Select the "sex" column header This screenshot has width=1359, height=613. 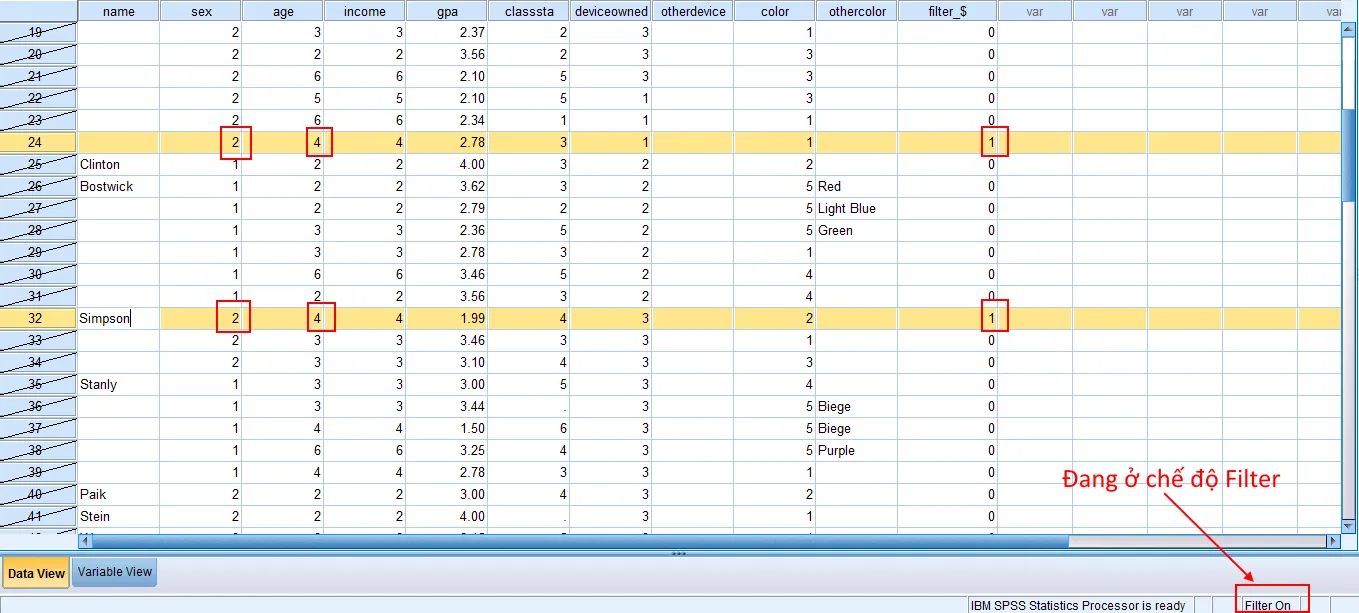(200, 10)
